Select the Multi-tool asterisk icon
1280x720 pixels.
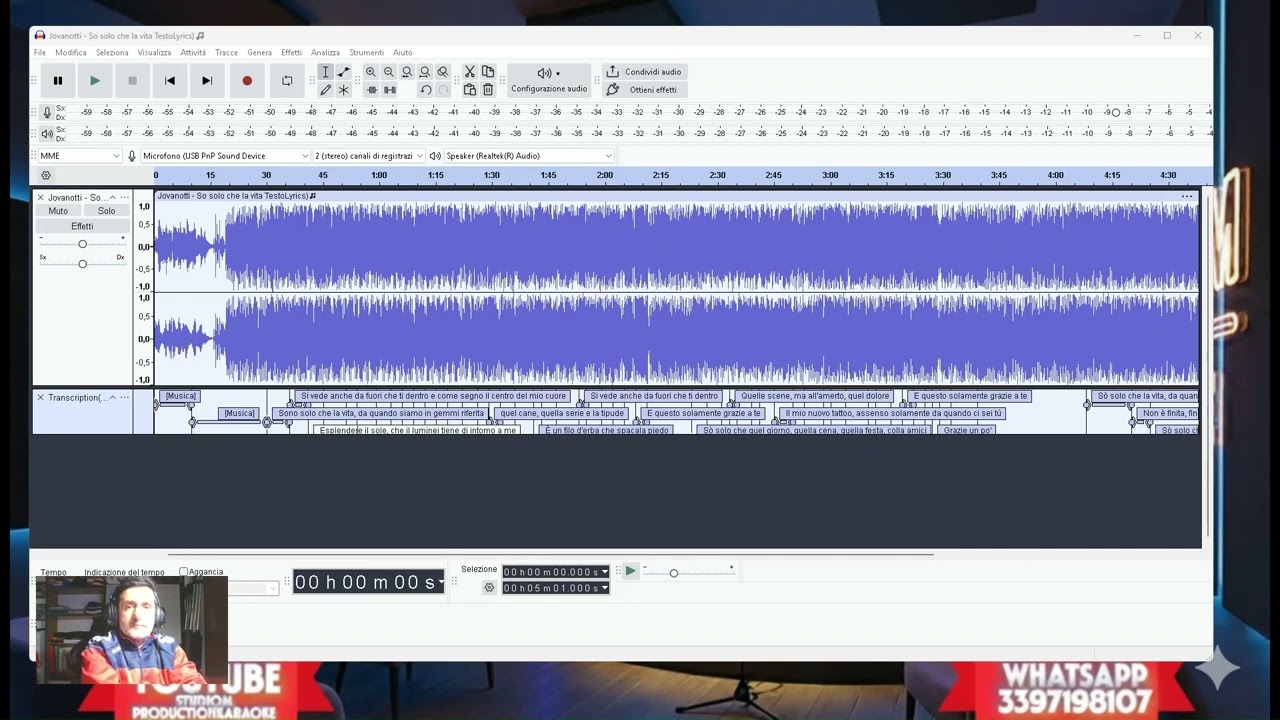(x=343, y=90)
